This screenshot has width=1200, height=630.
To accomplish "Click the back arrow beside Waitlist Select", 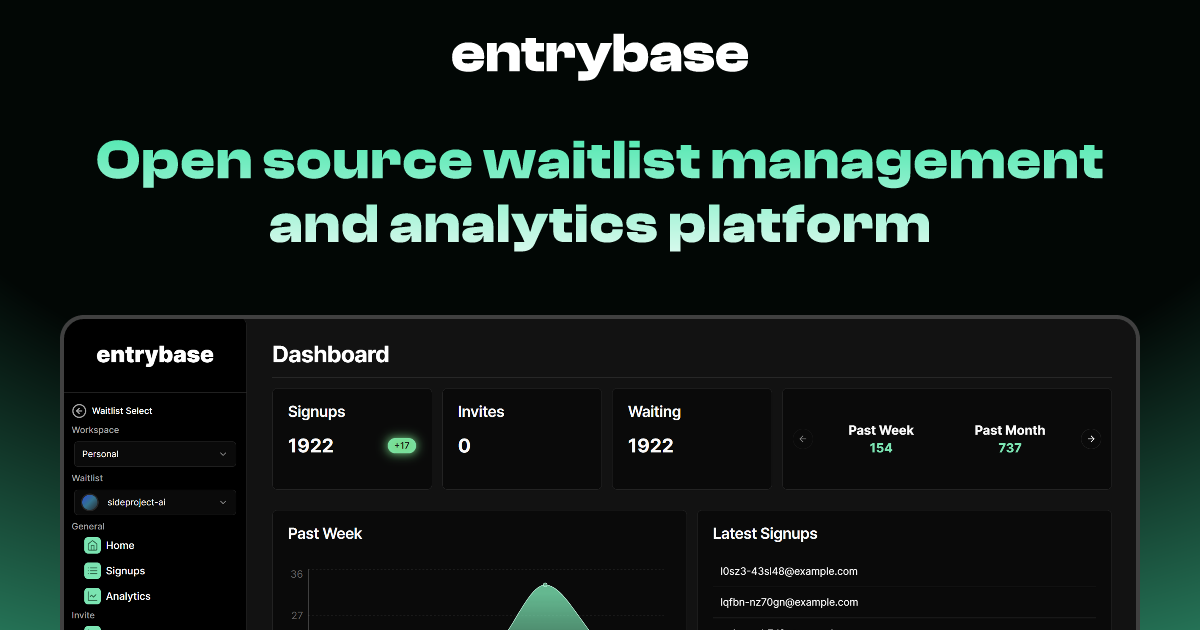I will click(78, 410).
